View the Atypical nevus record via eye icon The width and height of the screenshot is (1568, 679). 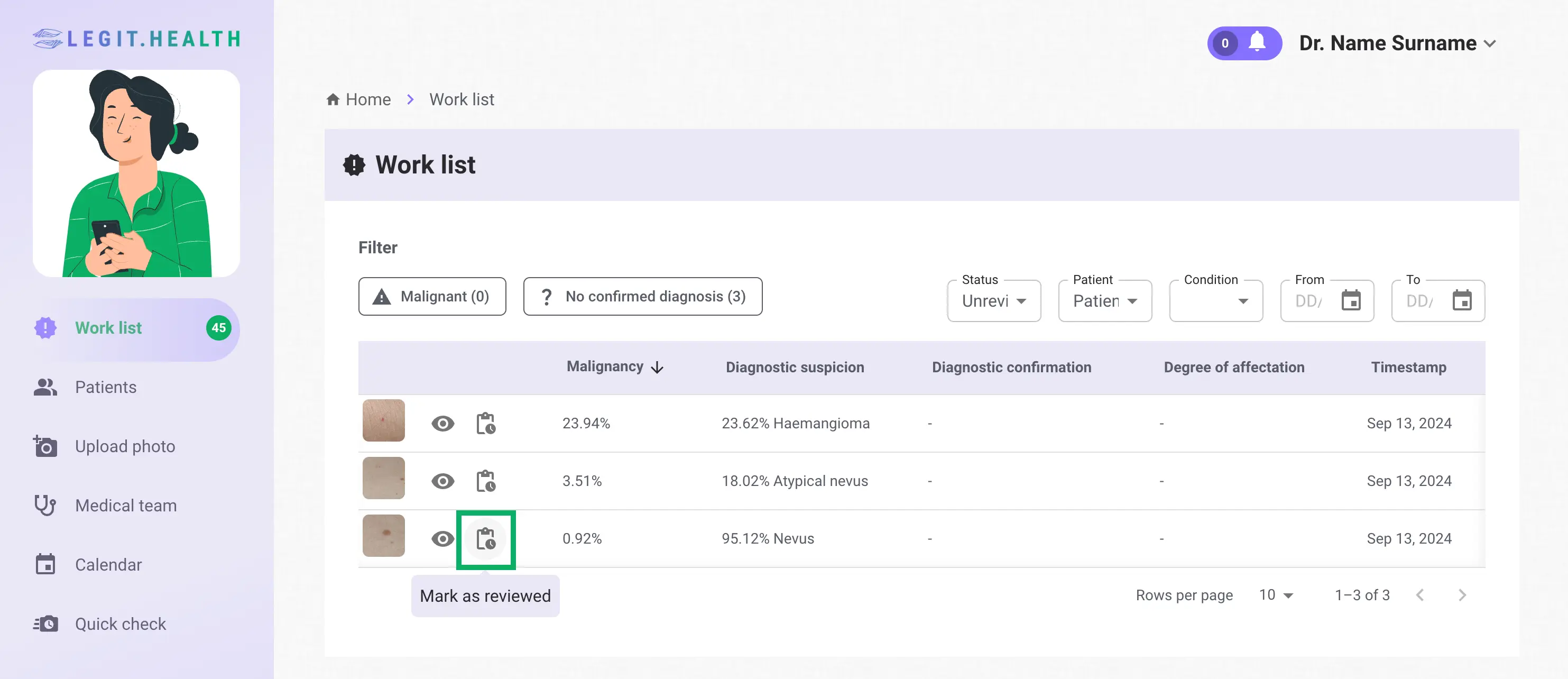click(x=442, y=481)
